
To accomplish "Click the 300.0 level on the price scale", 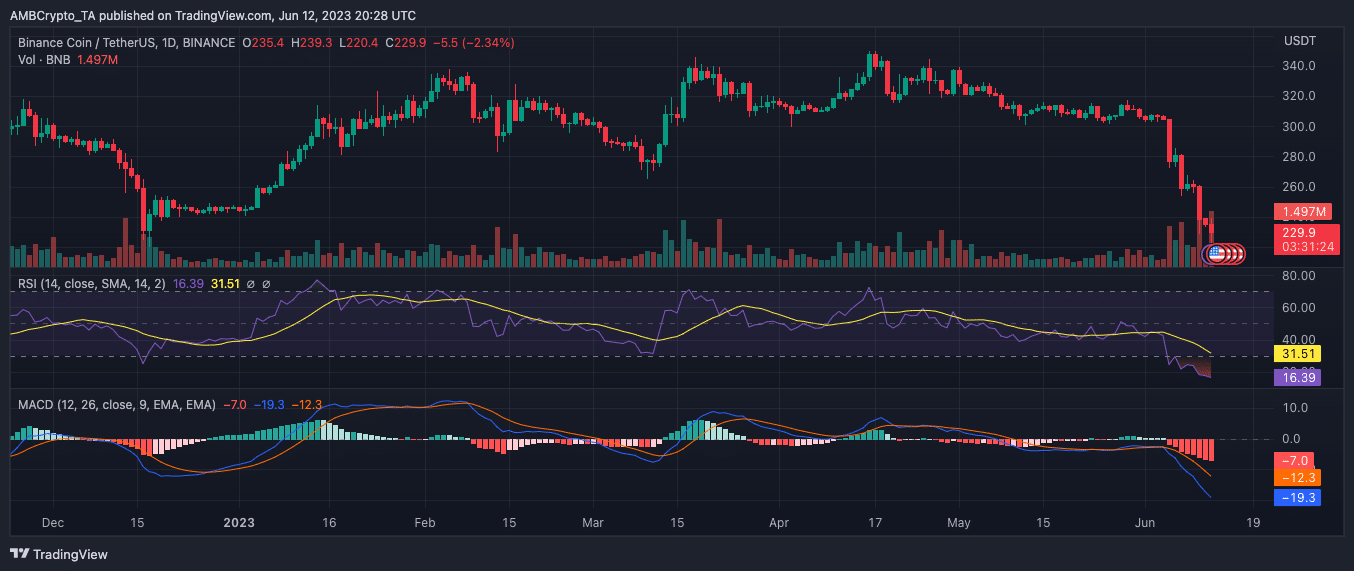I will (1297, 127).
